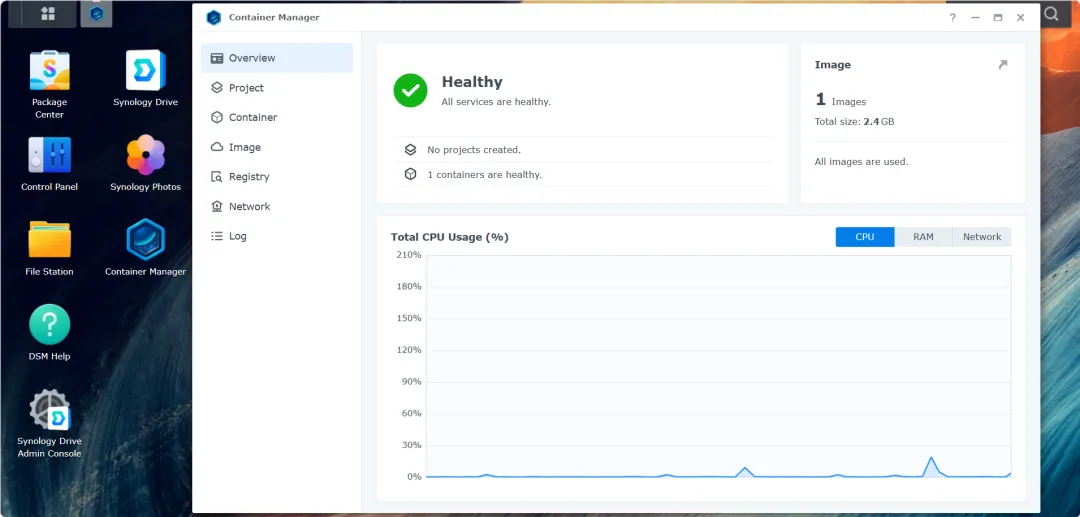
Task: Open Image section via arrow icon
Action: 1002,65
